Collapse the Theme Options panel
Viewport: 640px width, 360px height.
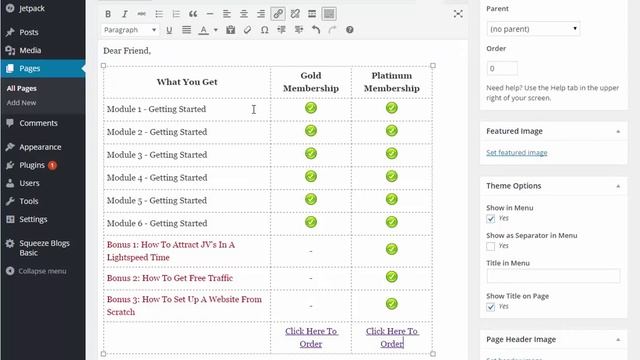tap(618, 186)
